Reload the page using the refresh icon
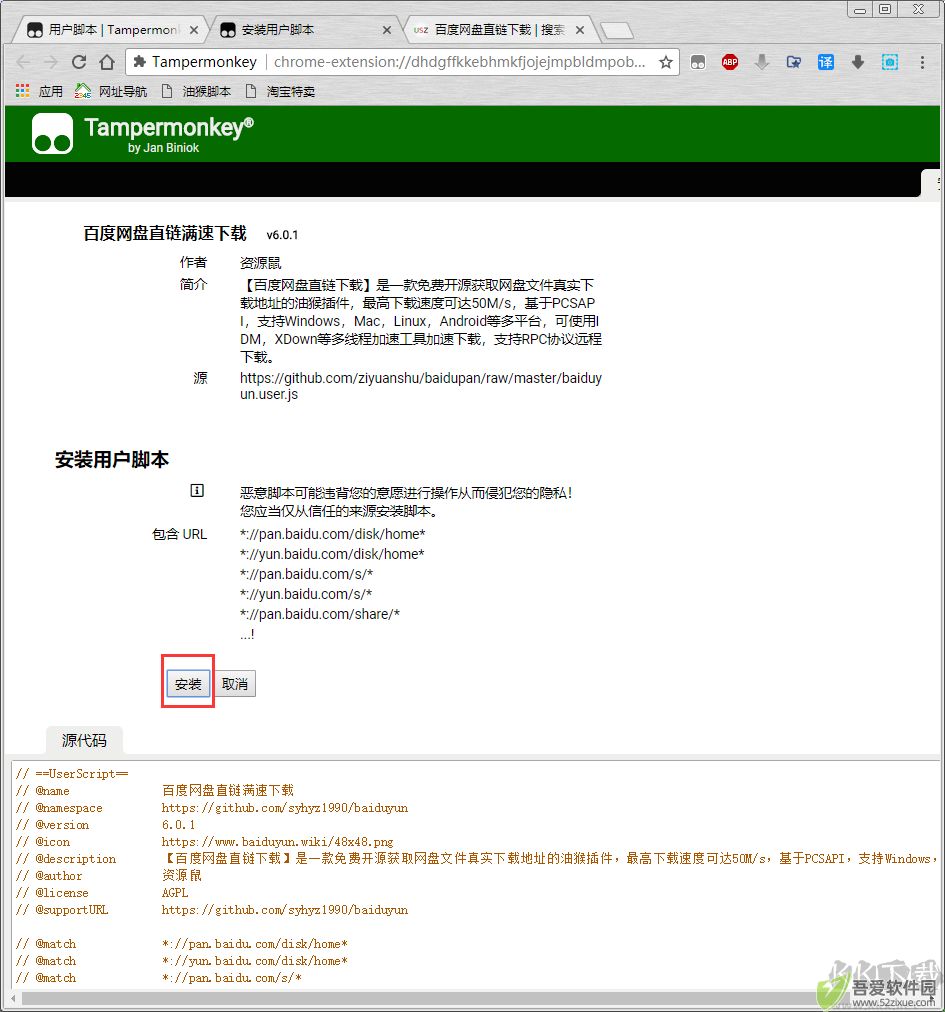 coord(79,63)
